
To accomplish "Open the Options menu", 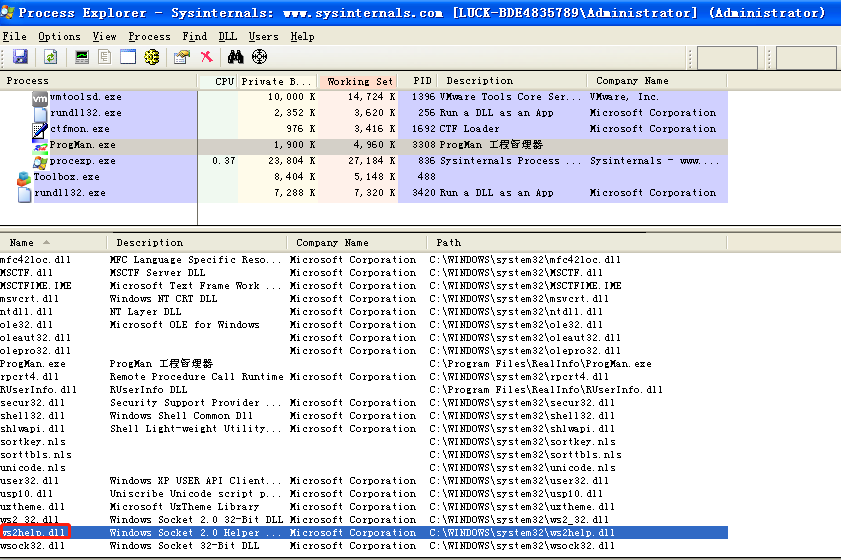I will (x=59, y=36).
